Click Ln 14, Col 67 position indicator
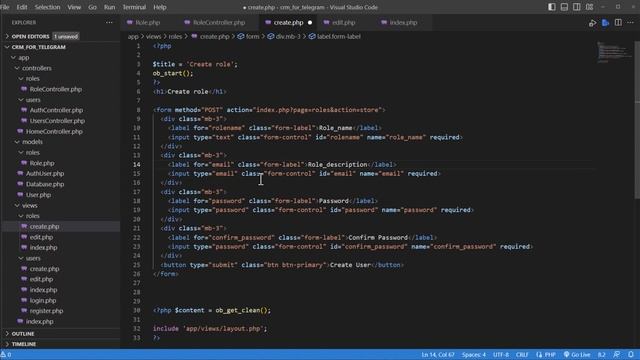 pos(438,354)
